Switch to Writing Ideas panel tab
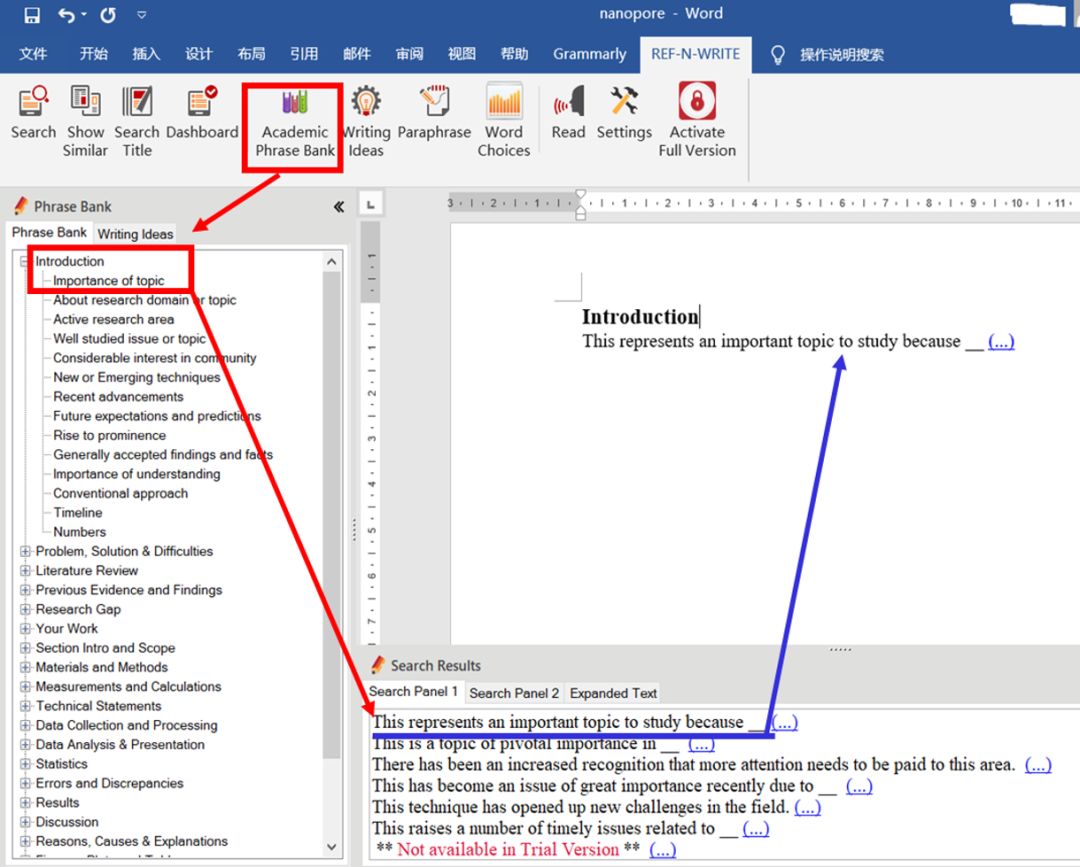 coord(135,233)
